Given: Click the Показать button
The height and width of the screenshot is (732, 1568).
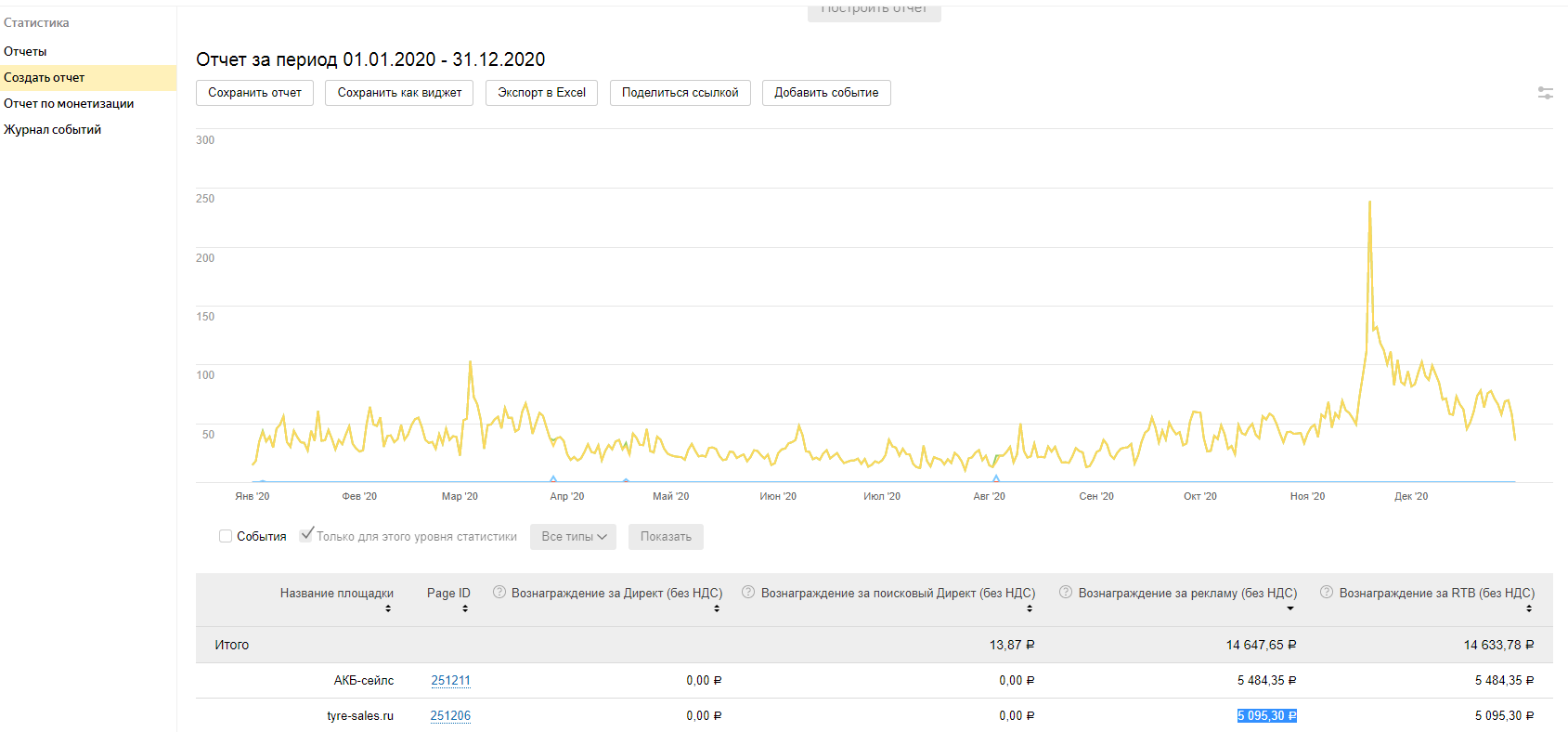Looking at the screenshot, I should pyautogui.click(x=666, y=537).
